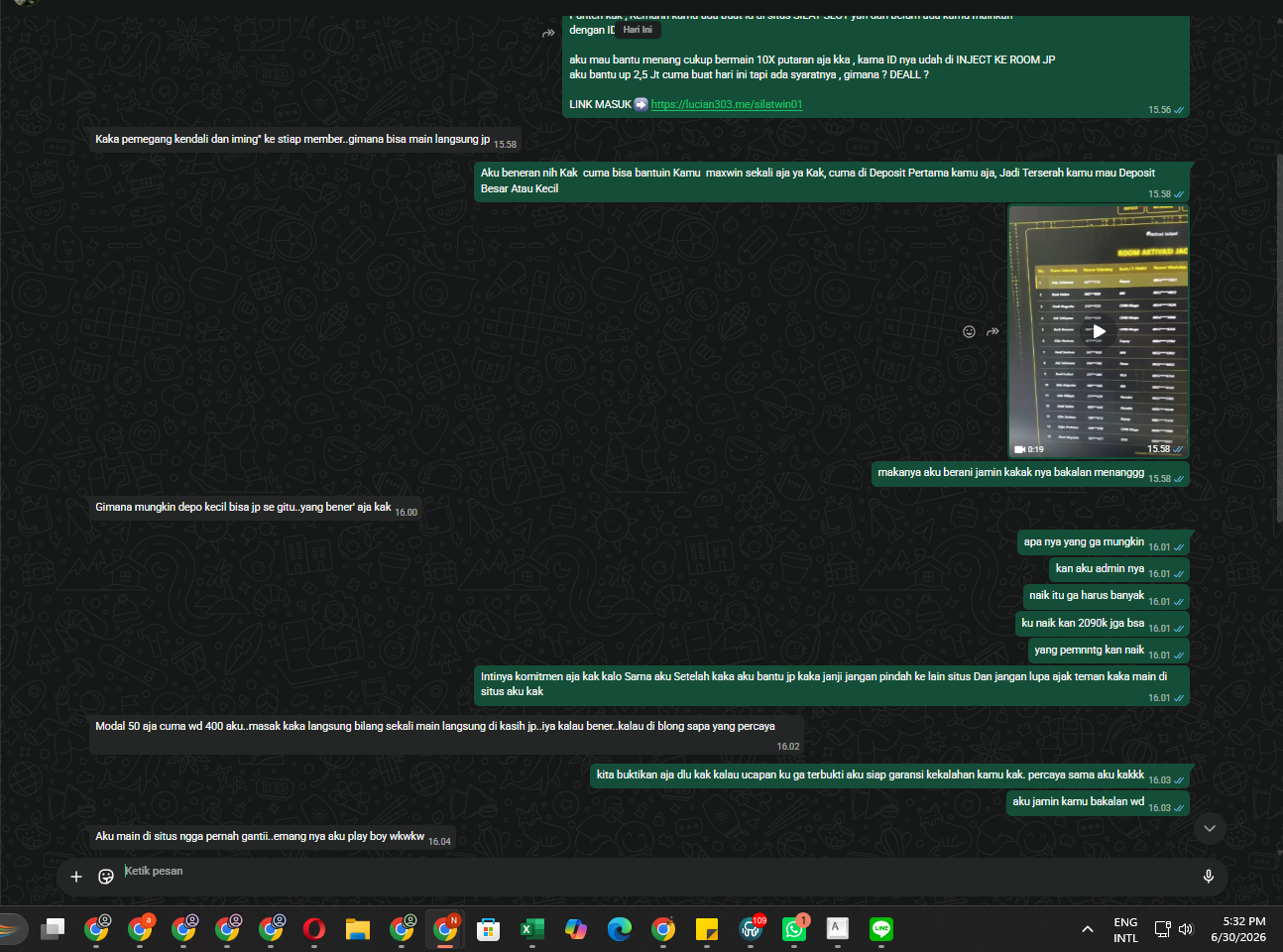Open Copilot from the taskbar
The image size is (1283, 952).
coord(575,929)
